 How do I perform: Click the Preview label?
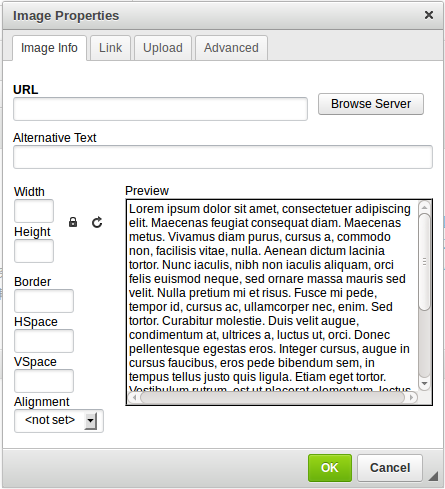coord(147,191)
